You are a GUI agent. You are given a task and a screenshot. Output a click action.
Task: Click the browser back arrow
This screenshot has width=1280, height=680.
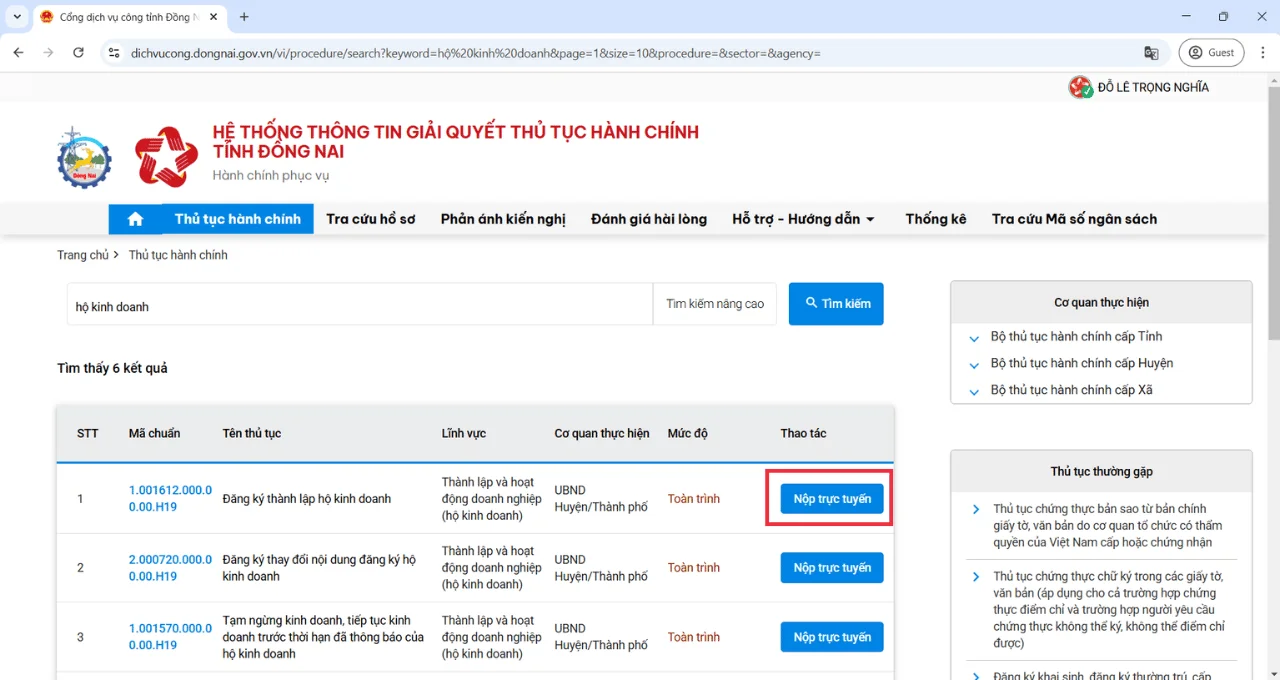(x=18, y=53)
